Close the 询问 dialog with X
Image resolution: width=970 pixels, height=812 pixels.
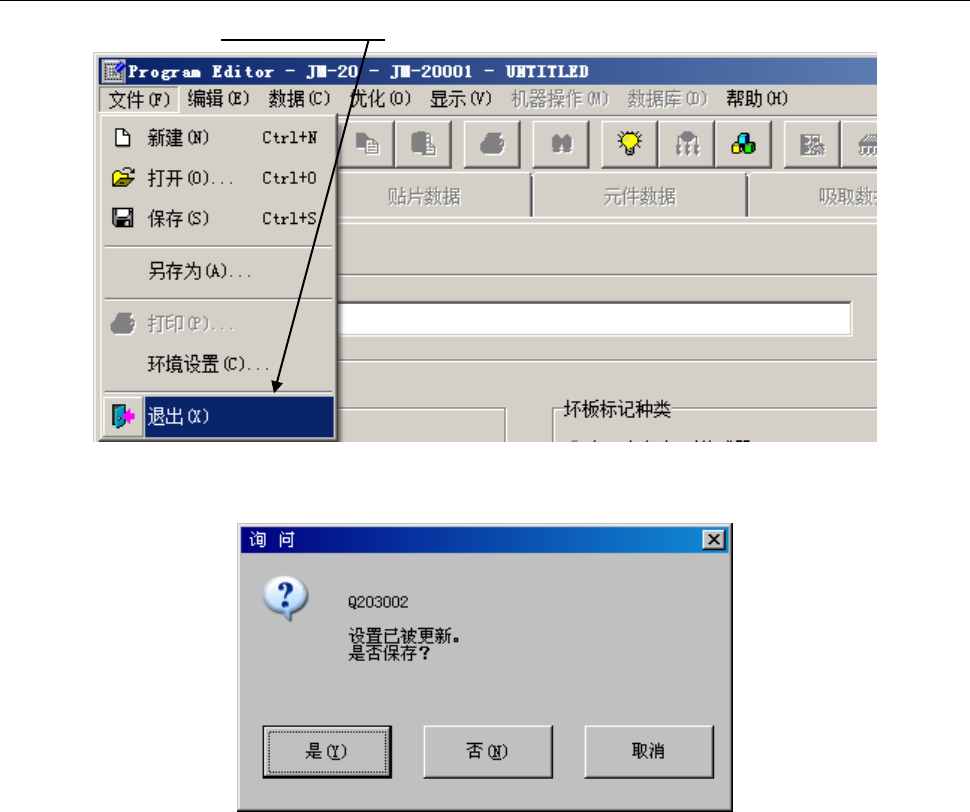(x=714, y=540)
